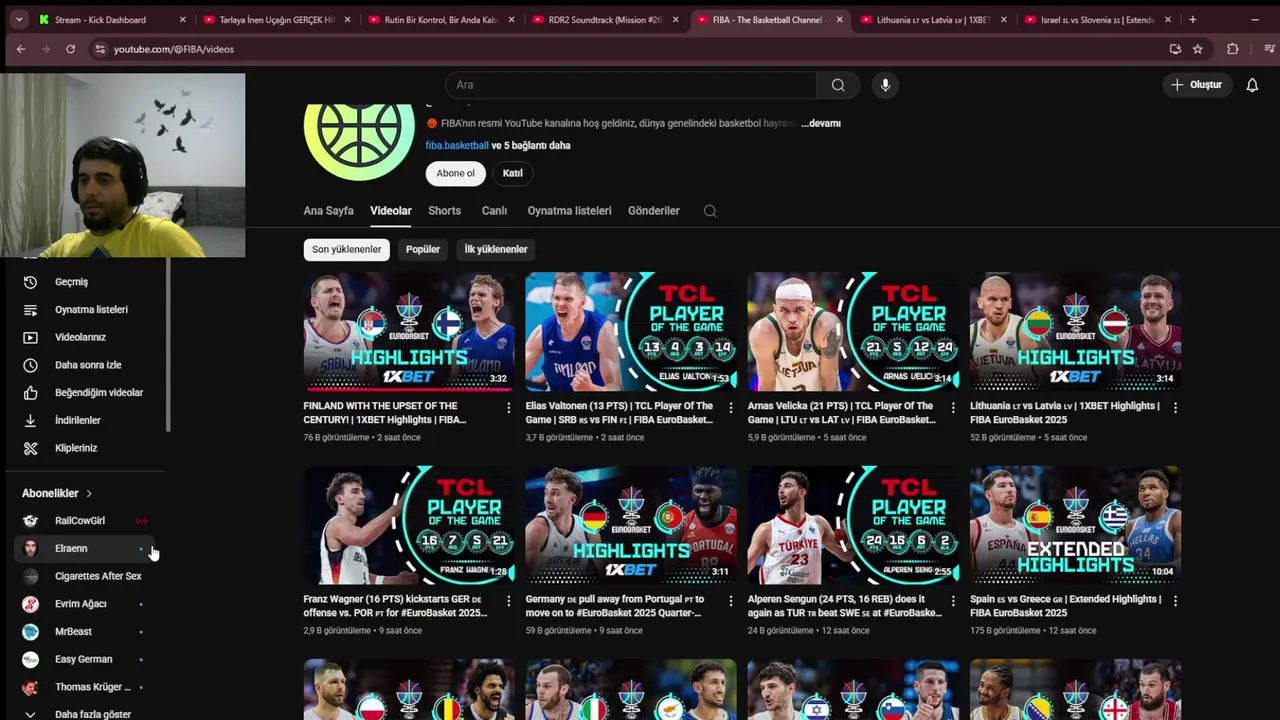The width and height of the screenshot is (1280, 720).
Task: Select Son yüklenenler filter chip
Action: click(346, 249)
